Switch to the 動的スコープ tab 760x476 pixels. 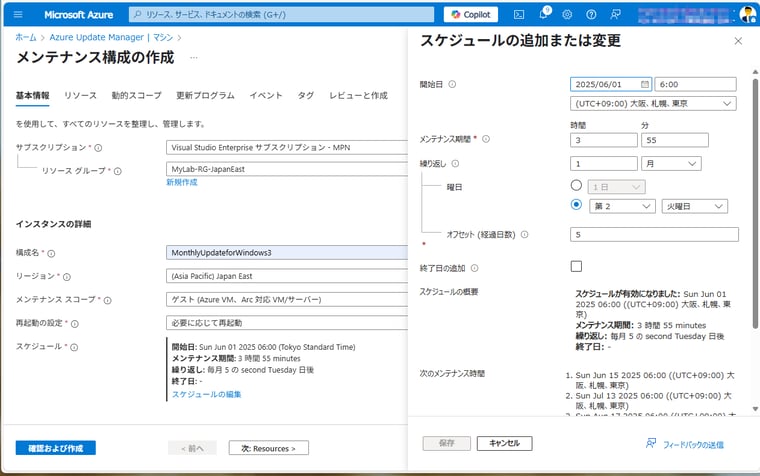(x=136, y=95)
